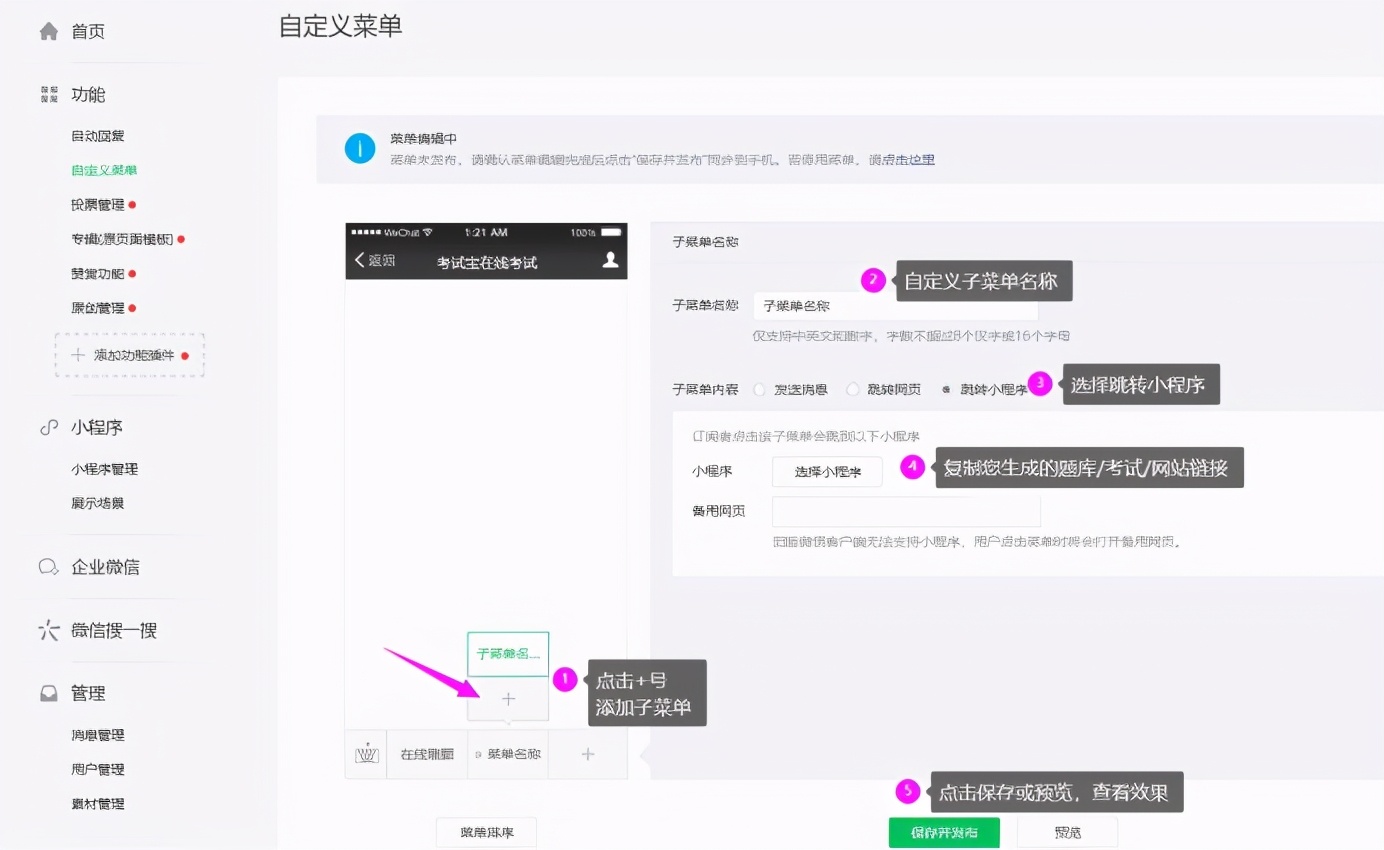This screenshot has width=1384, height=850.
Task: Click the 考试宝在线考试 title in phone preview
Action: coord(487,262)
